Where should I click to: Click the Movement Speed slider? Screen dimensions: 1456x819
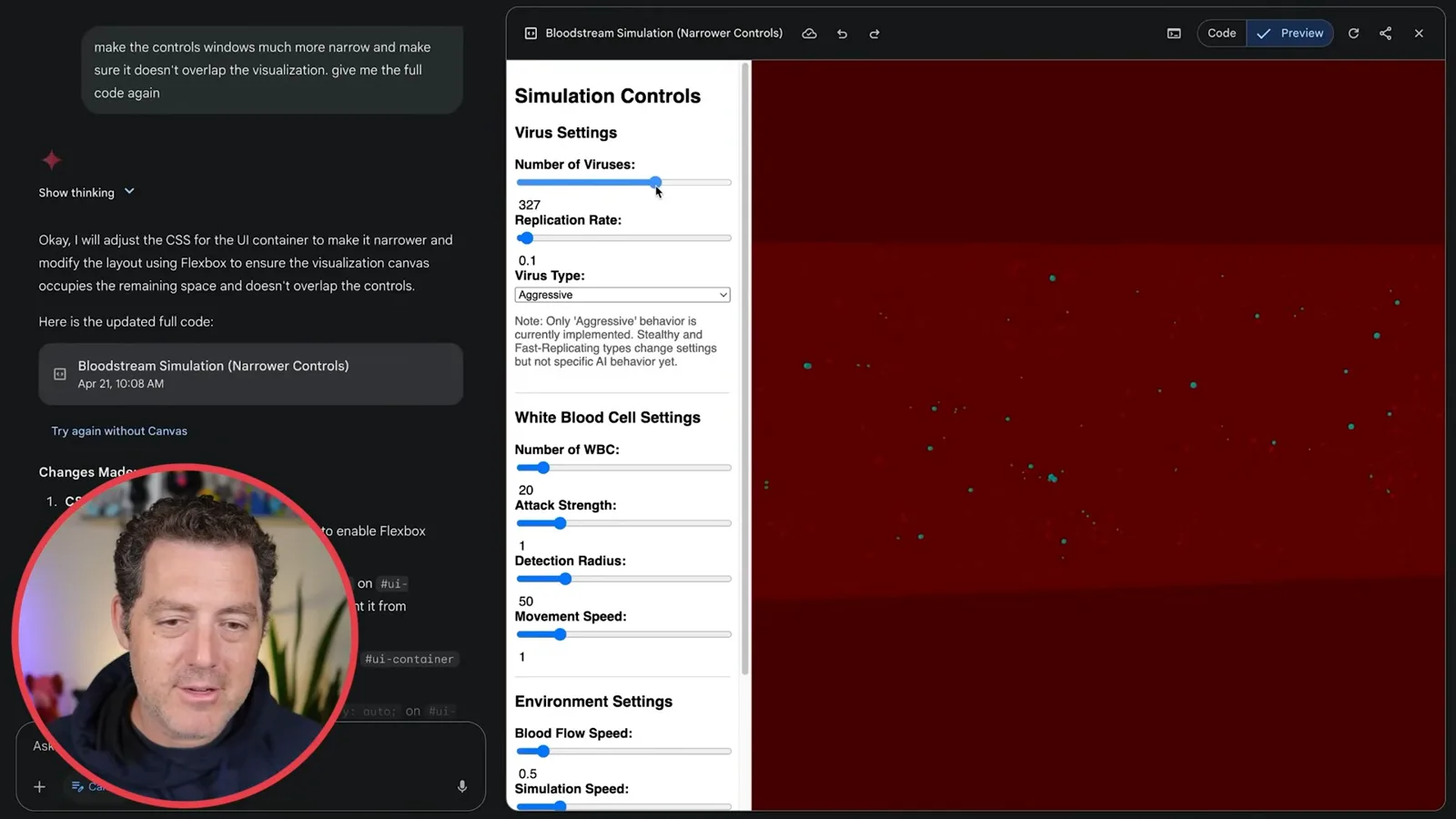[623, 634]
